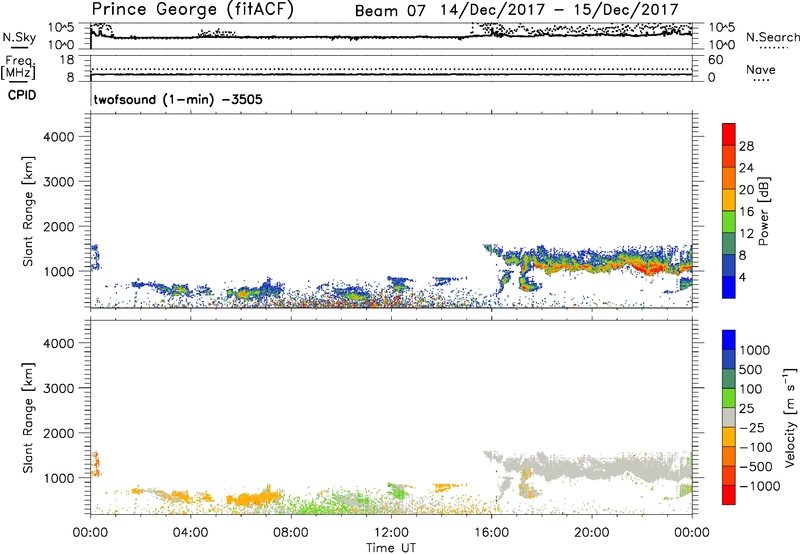Screen dimensions: 800x554
Task: Click the '1000' tick on power panel axis
Action: [59, 271]
